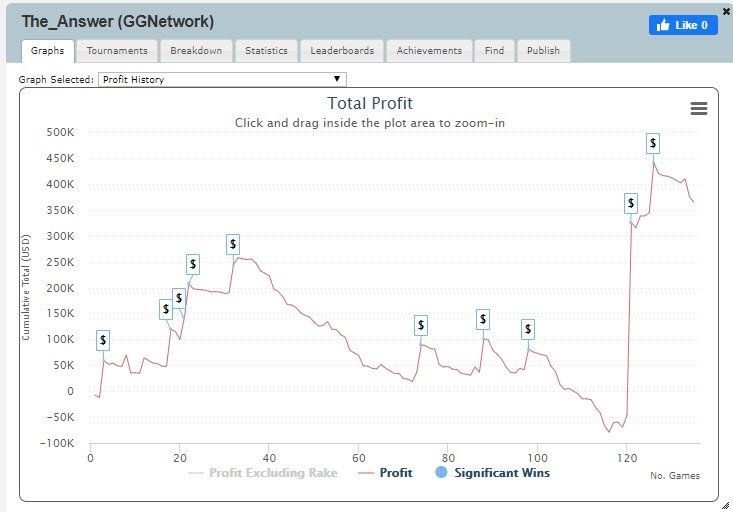This screenshot has width=733, height=512.
Task: Toggle the Profit series in legend
Action: 385,473
